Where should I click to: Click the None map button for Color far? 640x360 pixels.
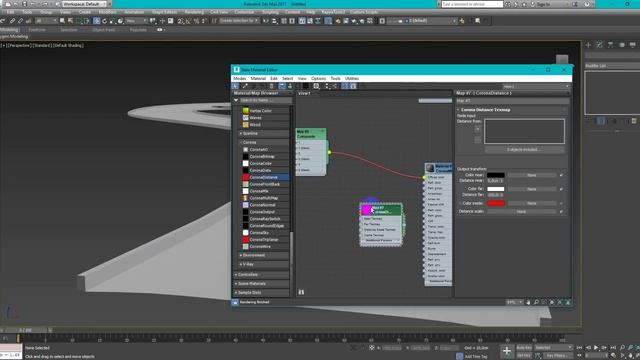pyautogui.click(x=531, y=189)
